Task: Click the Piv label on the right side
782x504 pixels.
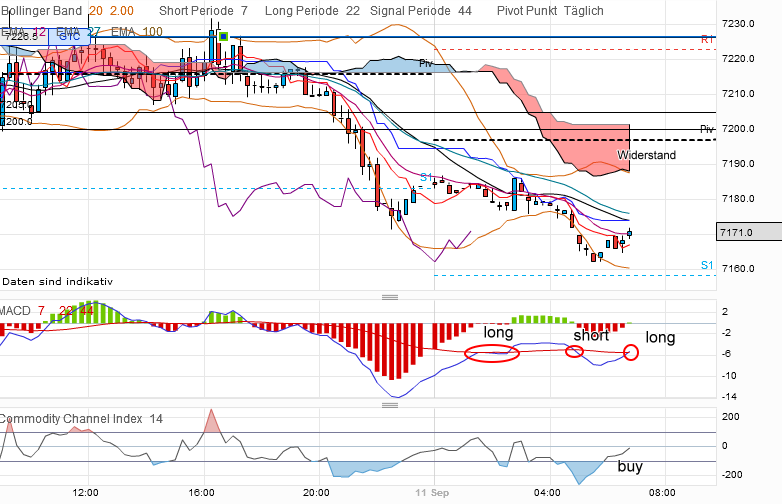Action: (707, 129)
